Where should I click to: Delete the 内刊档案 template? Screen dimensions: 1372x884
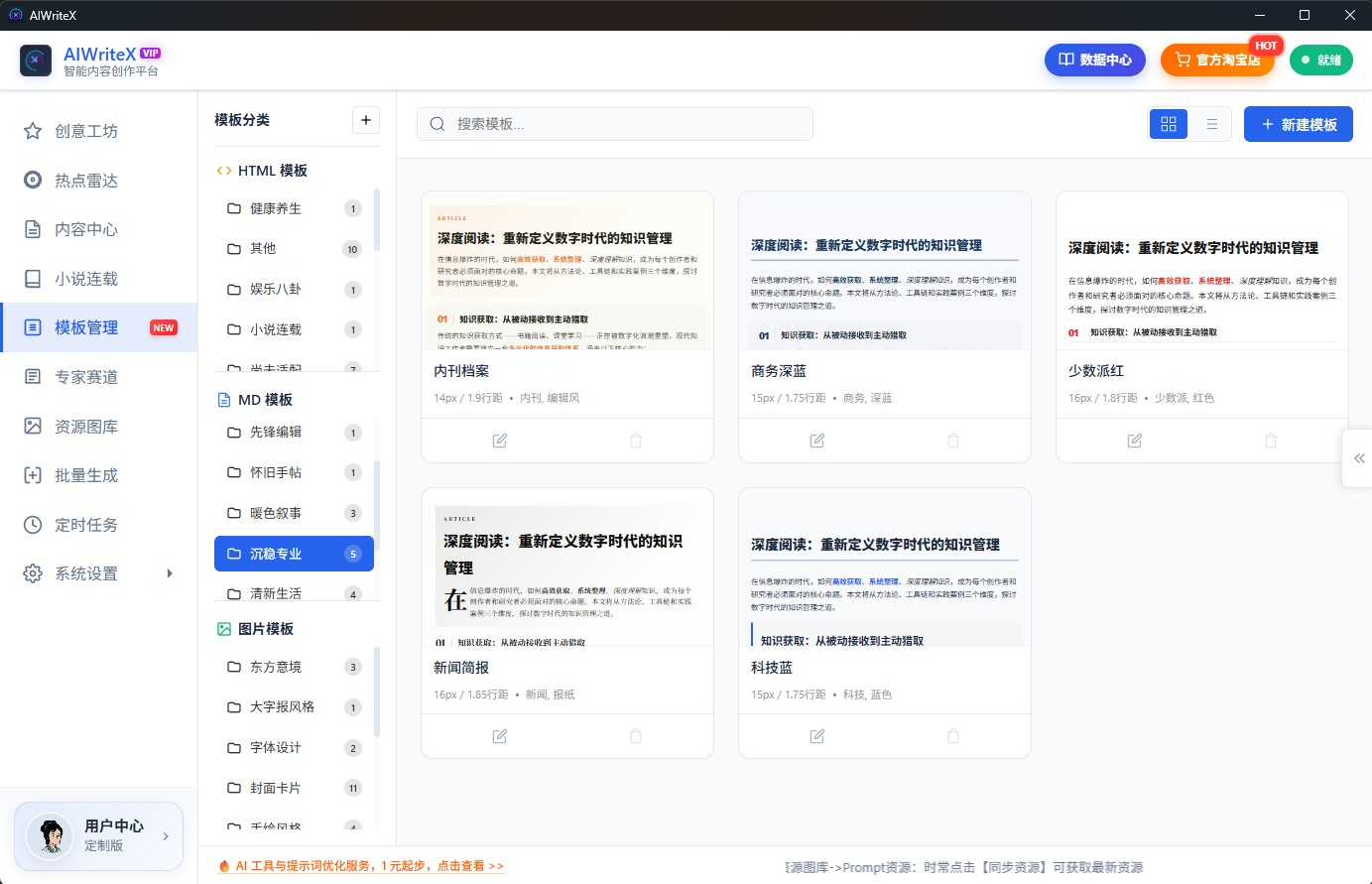coord(636,441)
